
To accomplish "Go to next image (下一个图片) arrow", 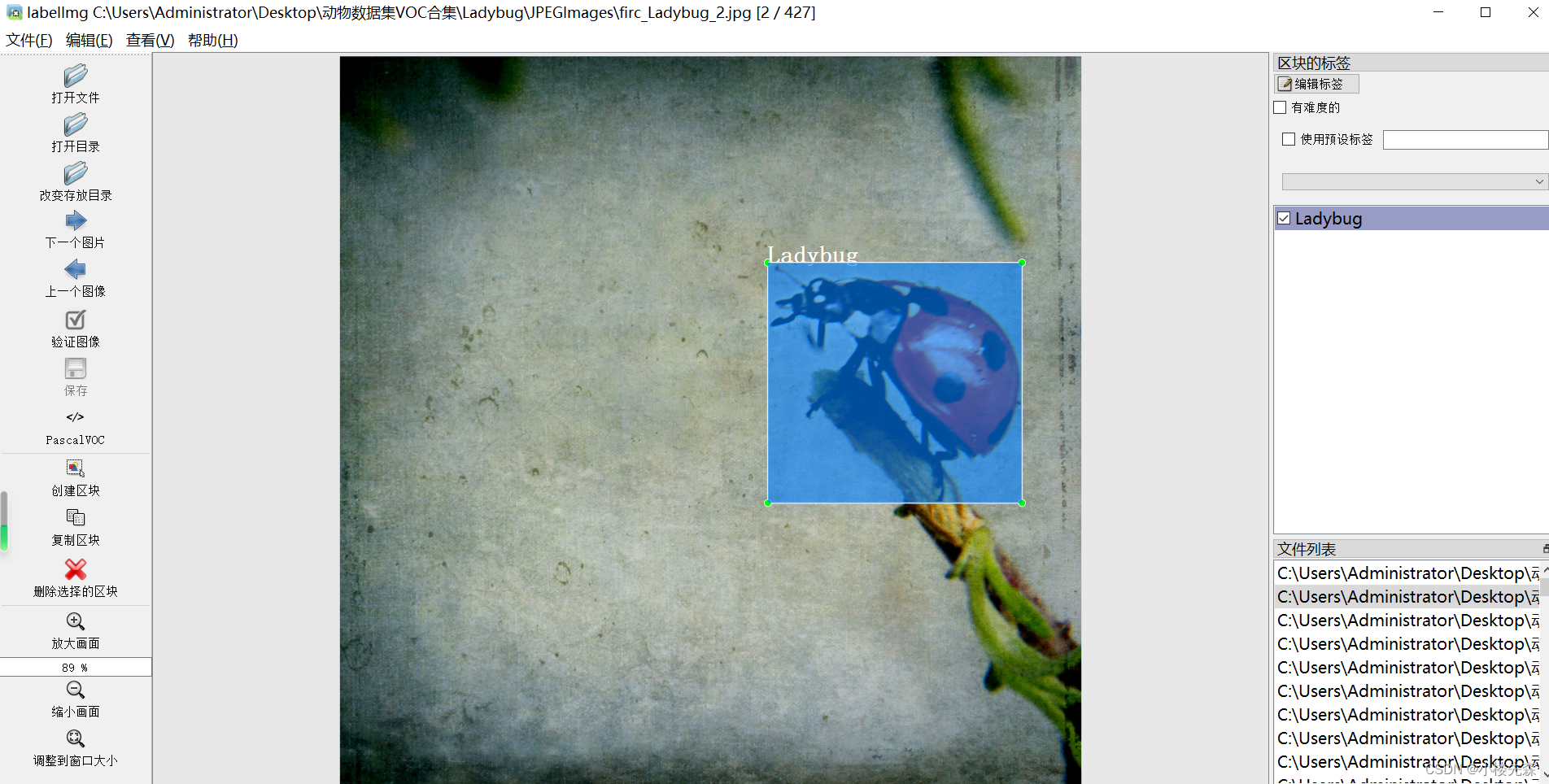I will [x=76, y=220].
